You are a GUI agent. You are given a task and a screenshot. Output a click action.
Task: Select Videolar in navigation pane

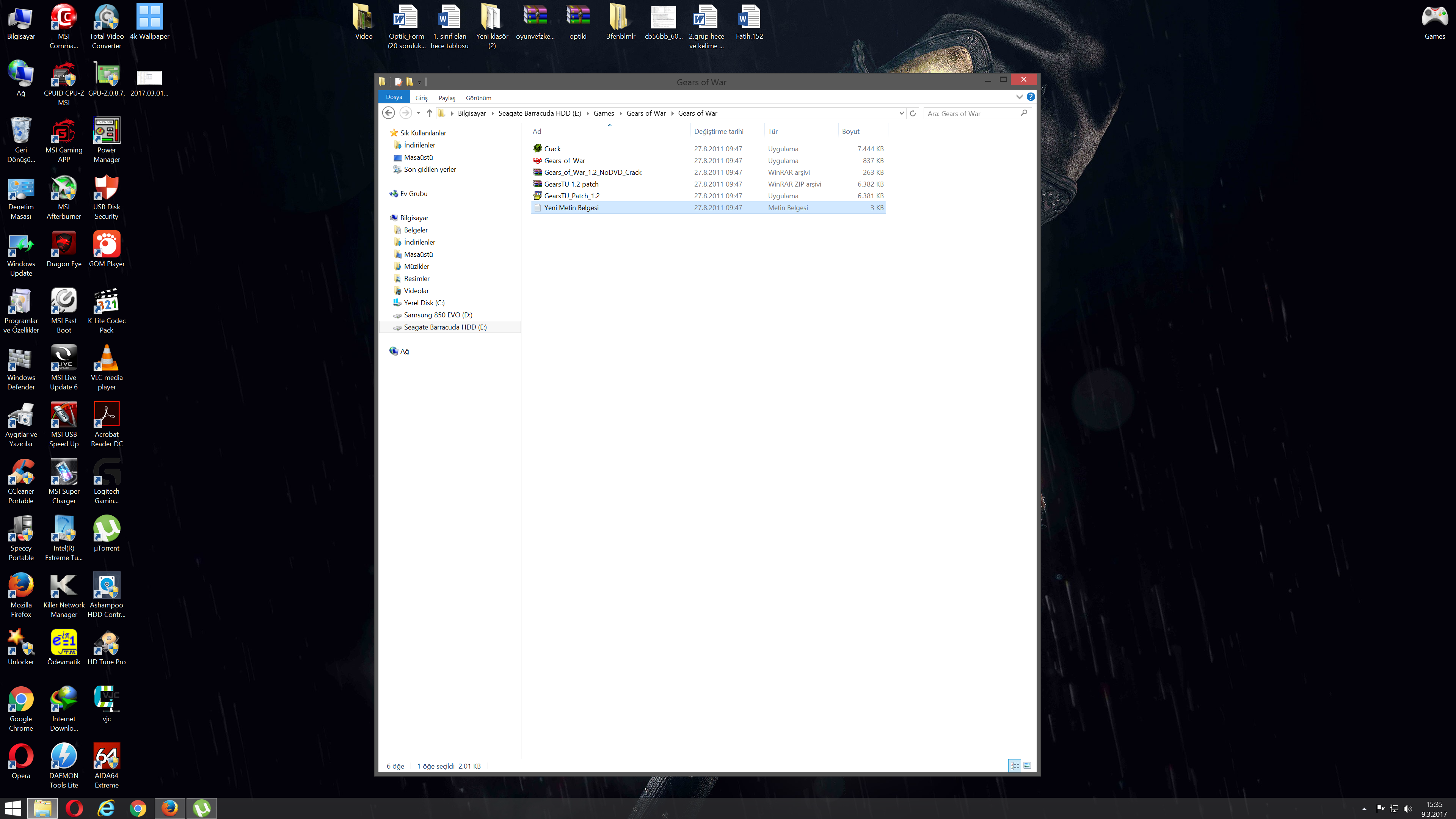[416, 291]
